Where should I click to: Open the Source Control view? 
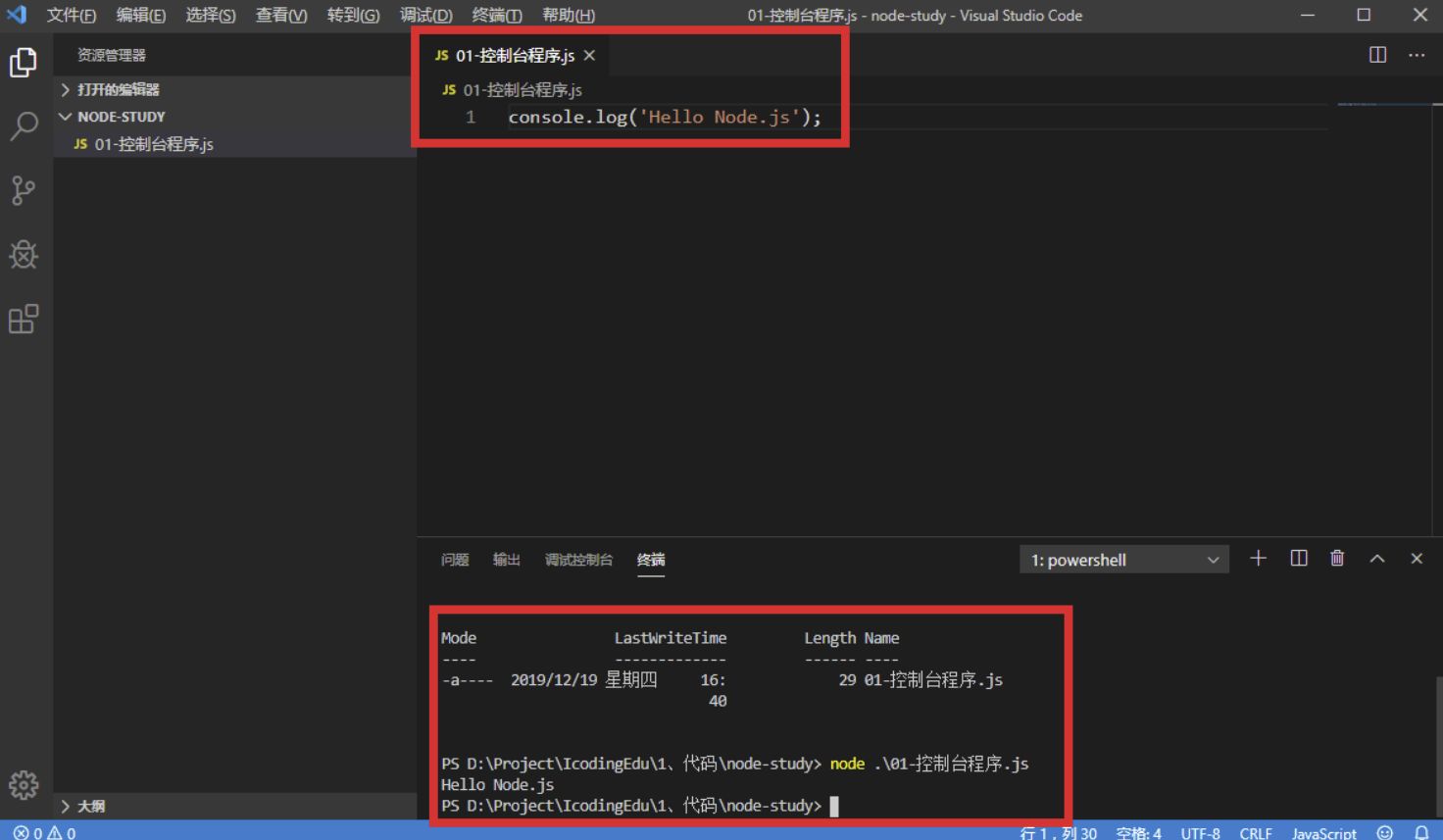24,190
